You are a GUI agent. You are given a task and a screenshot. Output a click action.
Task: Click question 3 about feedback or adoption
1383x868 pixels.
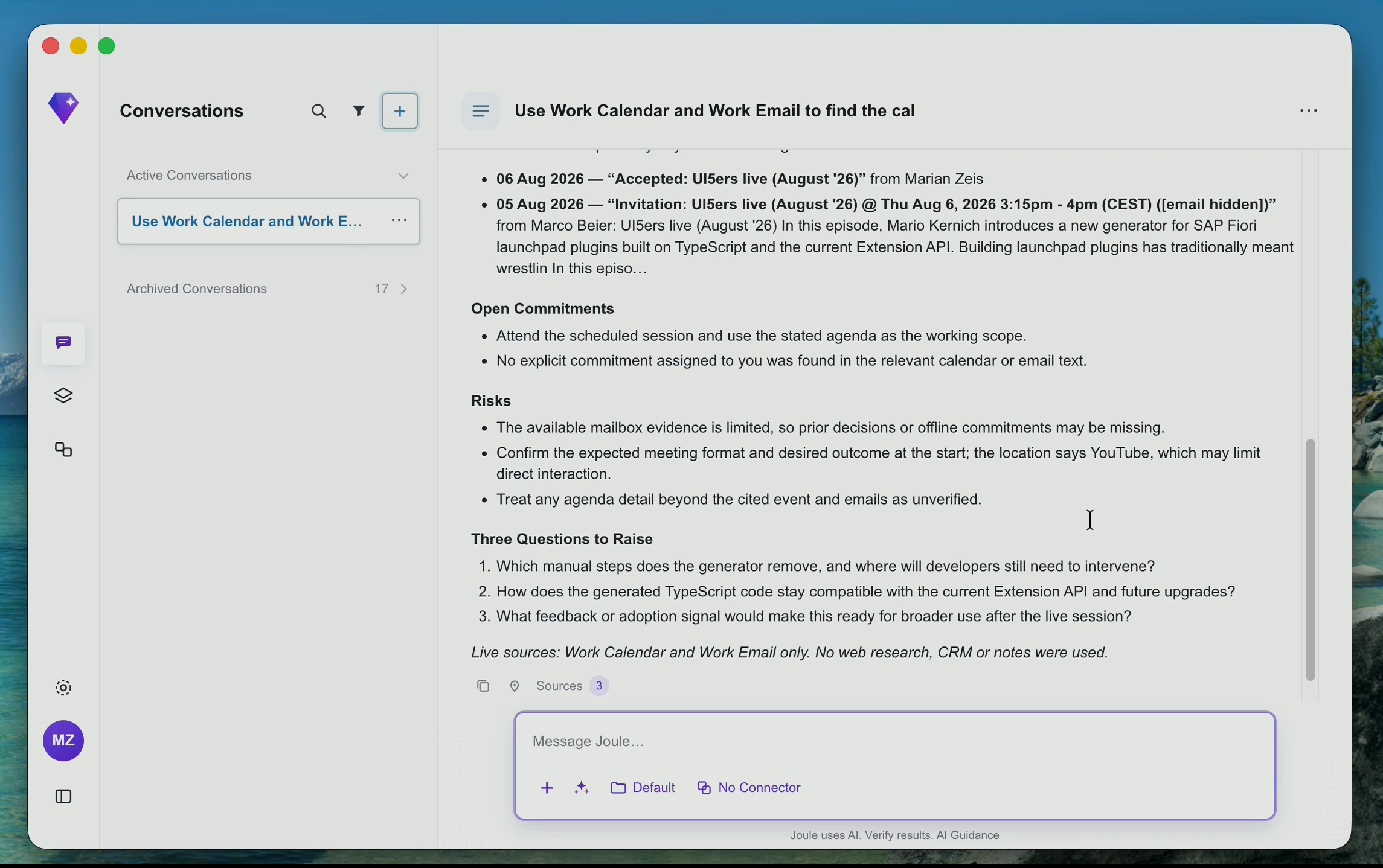click(x=813, y=617)
